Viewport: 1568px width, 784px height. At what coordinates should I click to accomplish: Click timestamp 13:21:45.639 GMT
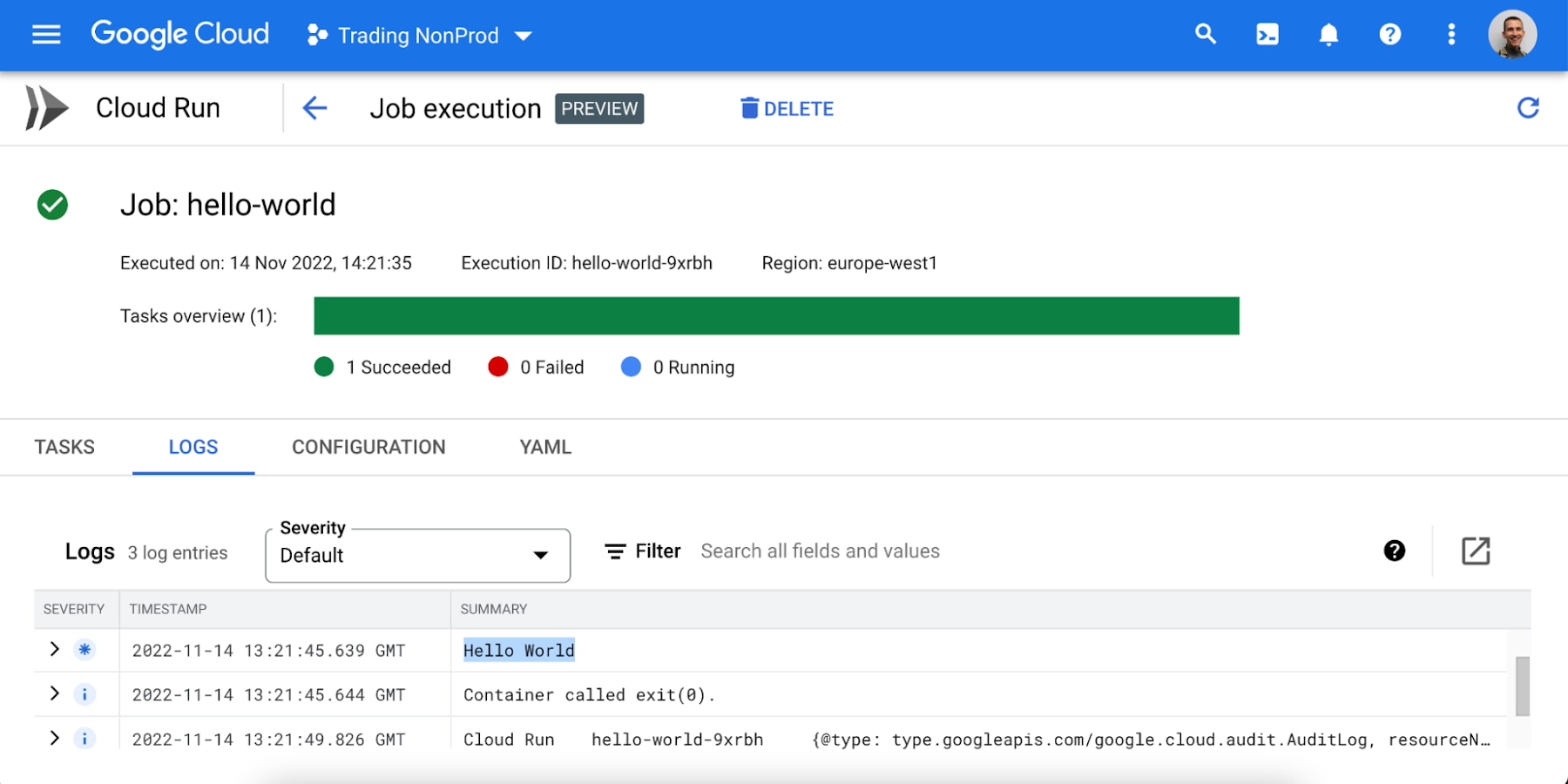pos(268,651)
